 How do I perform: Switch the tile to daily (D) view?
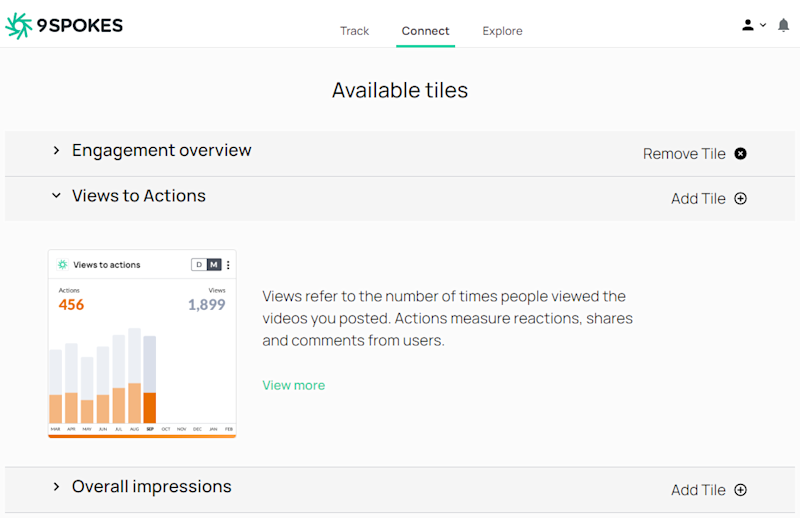pos(199,265)
